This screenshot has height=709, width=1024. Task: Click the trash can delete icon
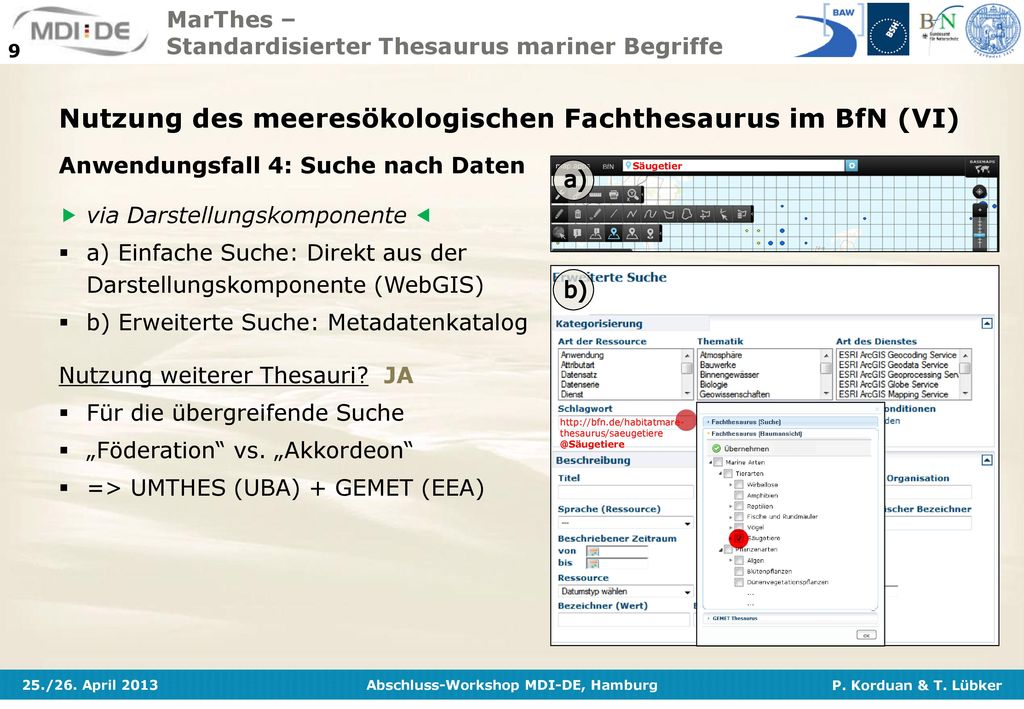(x=578, y=213)
